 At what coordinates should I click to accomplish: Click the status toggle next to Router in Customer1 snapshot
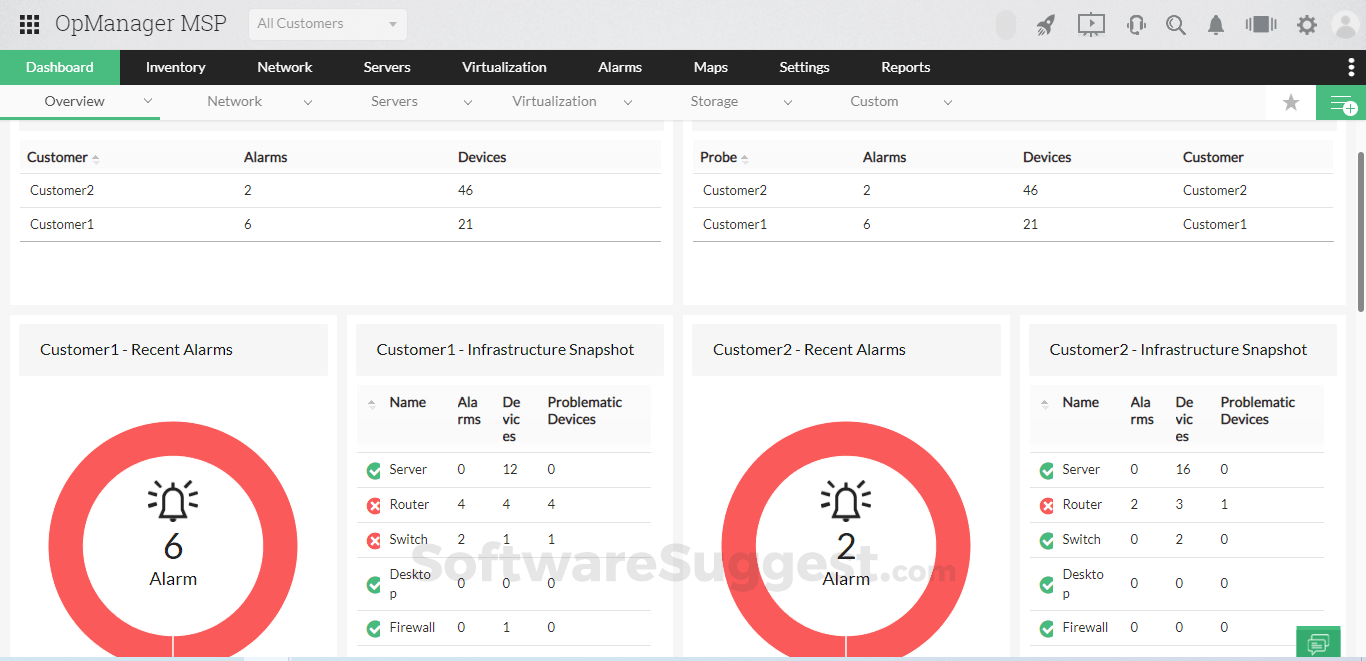374,505
